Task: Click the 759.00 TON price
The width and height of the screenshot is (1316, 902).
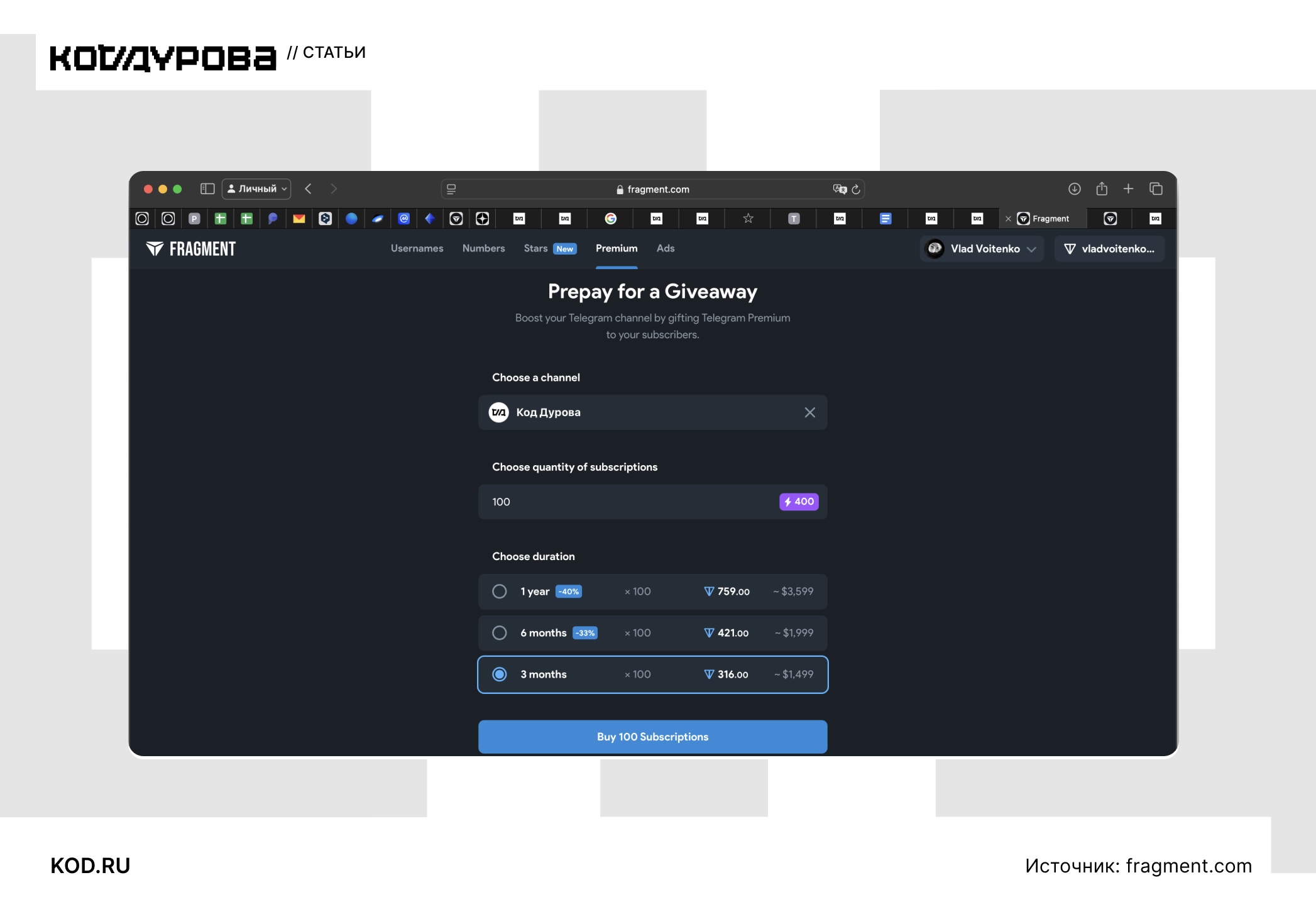Action: (727, 591)
